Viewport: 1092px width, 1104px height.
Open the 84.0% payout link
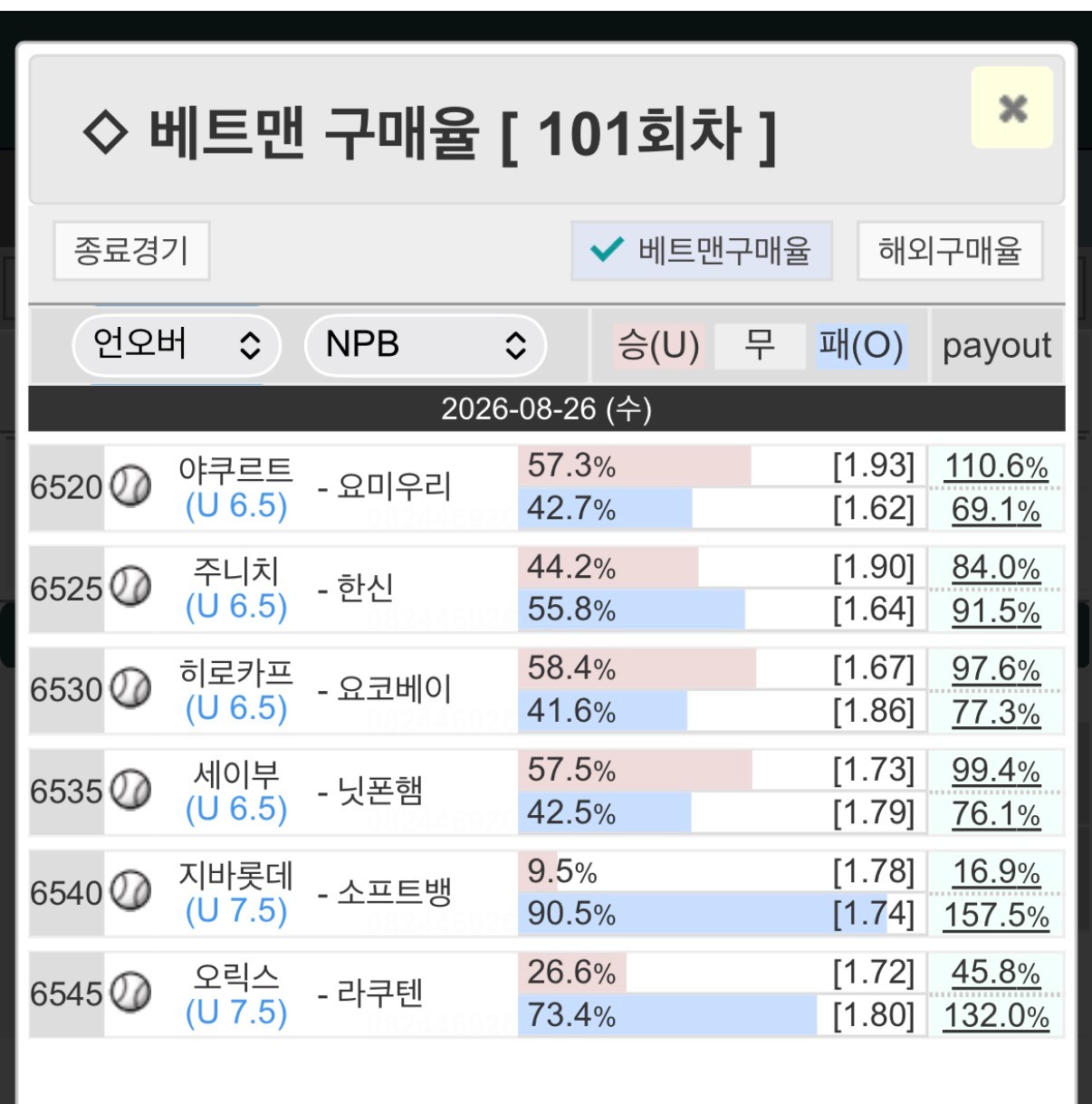tap(996, 568)
